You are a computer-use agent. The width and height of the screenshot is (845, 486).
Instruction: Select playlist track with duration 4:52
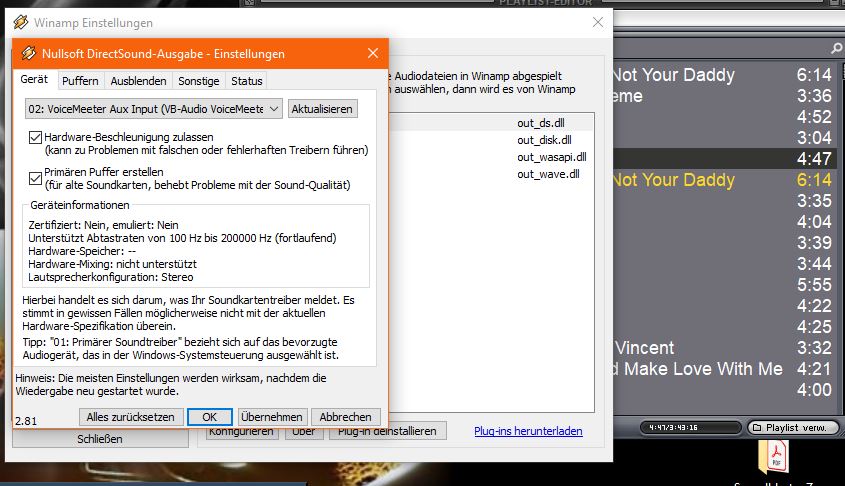[x=725, y=116]
